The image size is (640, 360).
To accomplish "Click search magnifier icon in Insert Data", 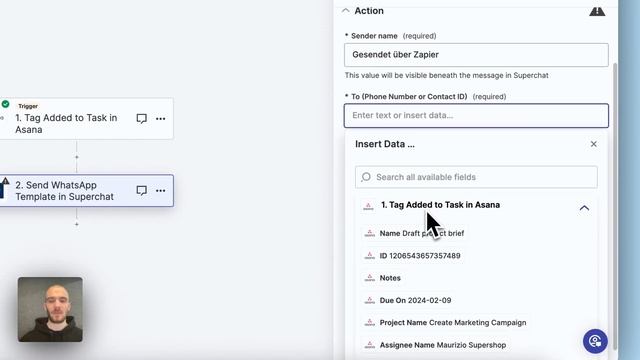I will (366, 177).
